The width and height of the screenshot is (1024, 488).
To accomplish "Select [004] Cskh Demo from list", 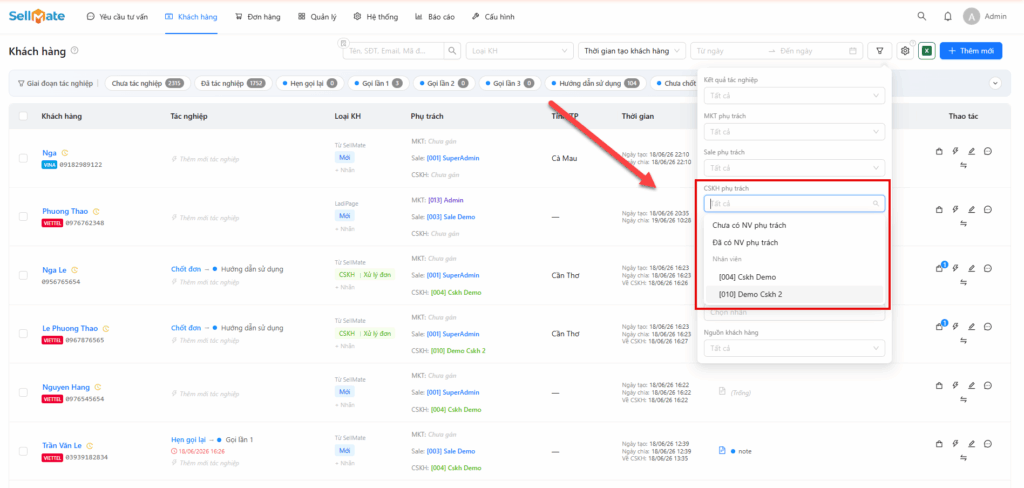I will click(794, 277).
